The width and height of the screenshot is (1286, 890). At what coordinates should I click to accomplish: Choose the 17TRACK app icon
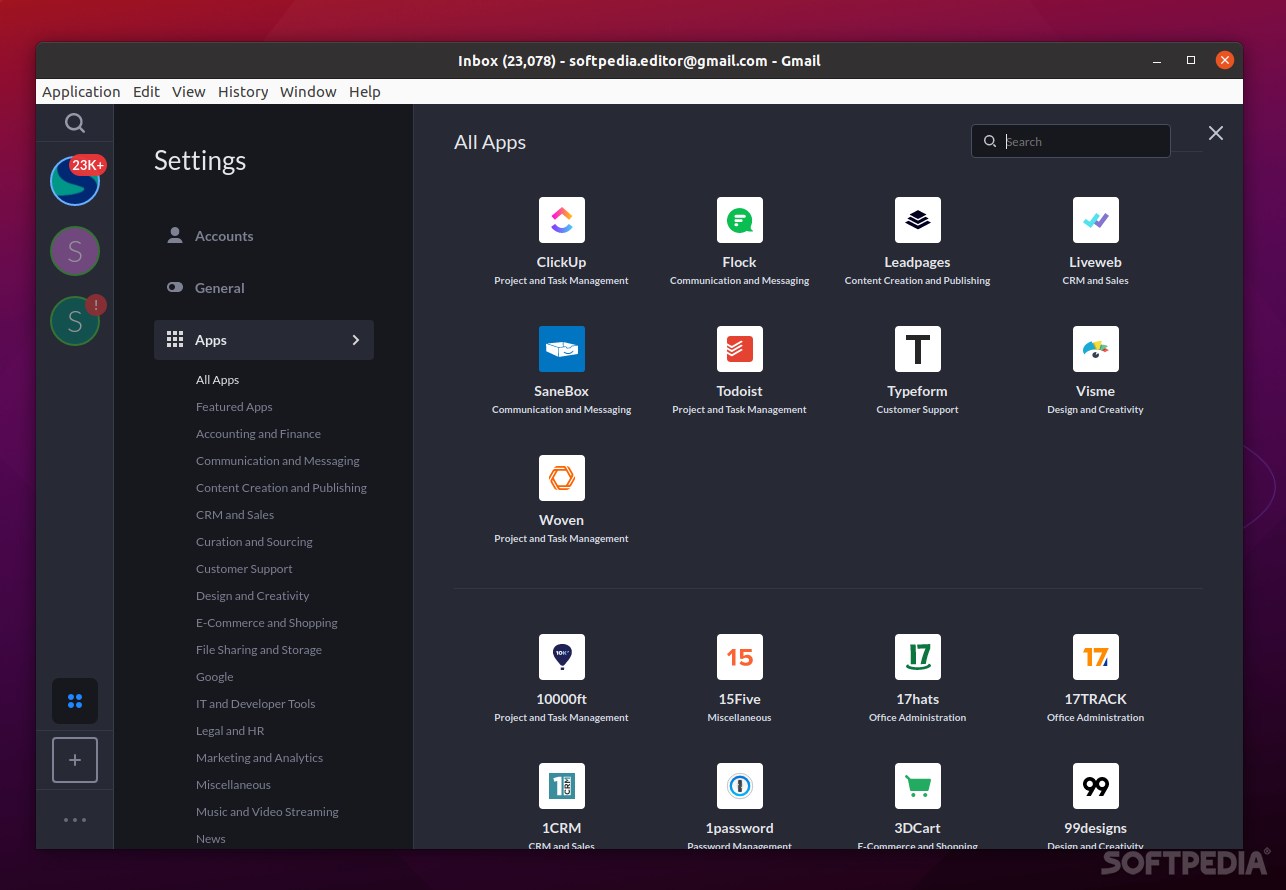point(1096,657)
